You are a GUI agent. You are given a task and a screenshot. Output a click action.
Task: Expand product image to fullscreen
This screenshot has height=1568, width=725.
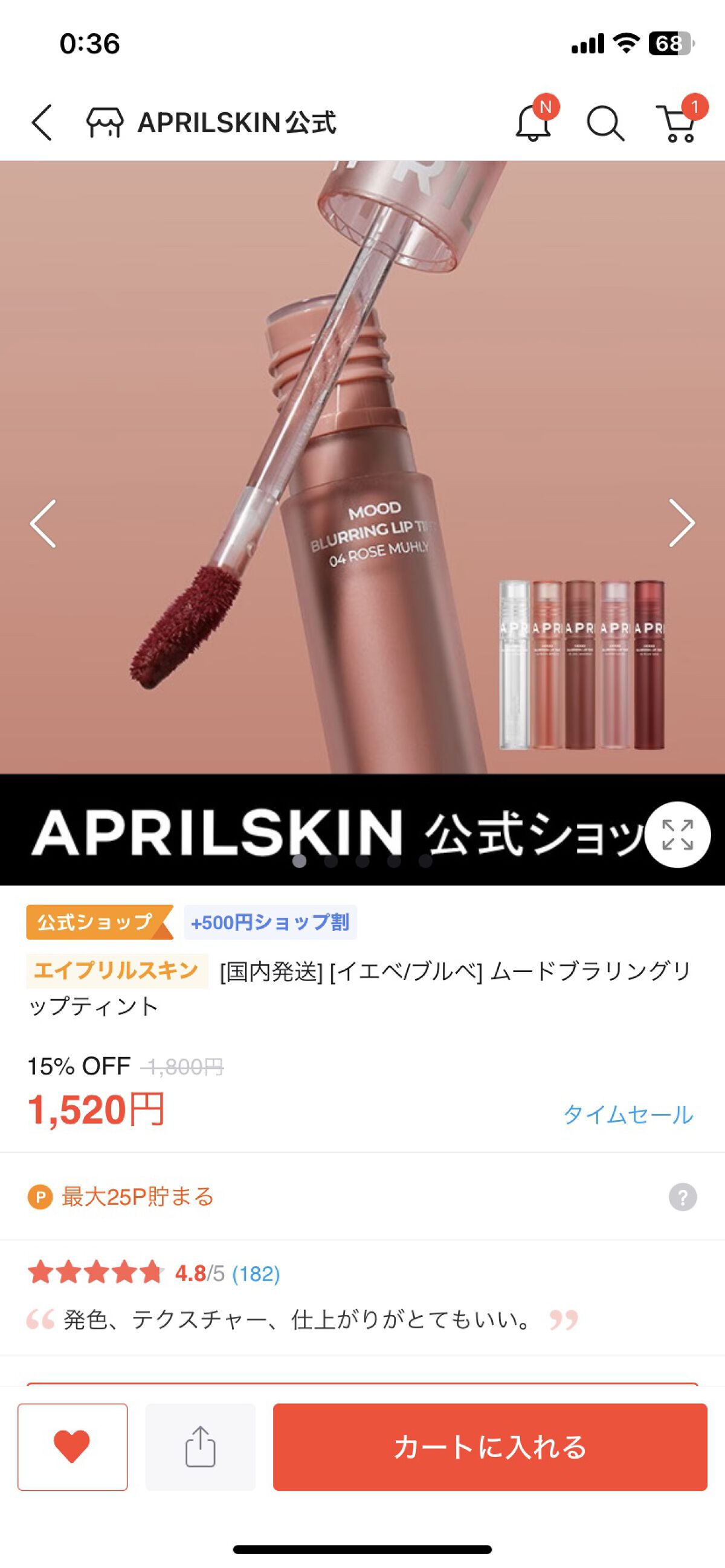point(677,834)
